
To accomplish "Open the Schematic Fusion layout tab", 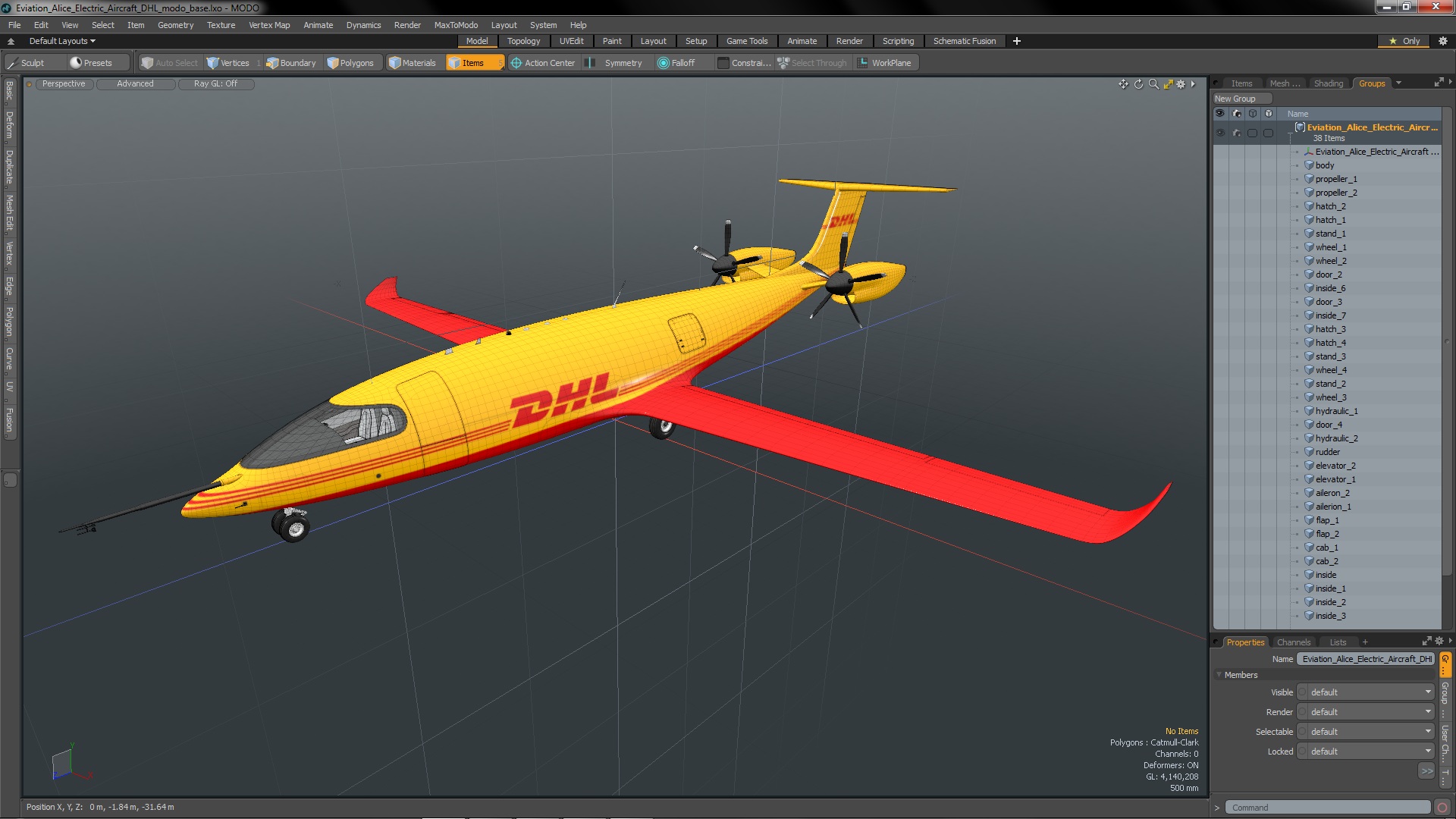I will pos(964,41).
